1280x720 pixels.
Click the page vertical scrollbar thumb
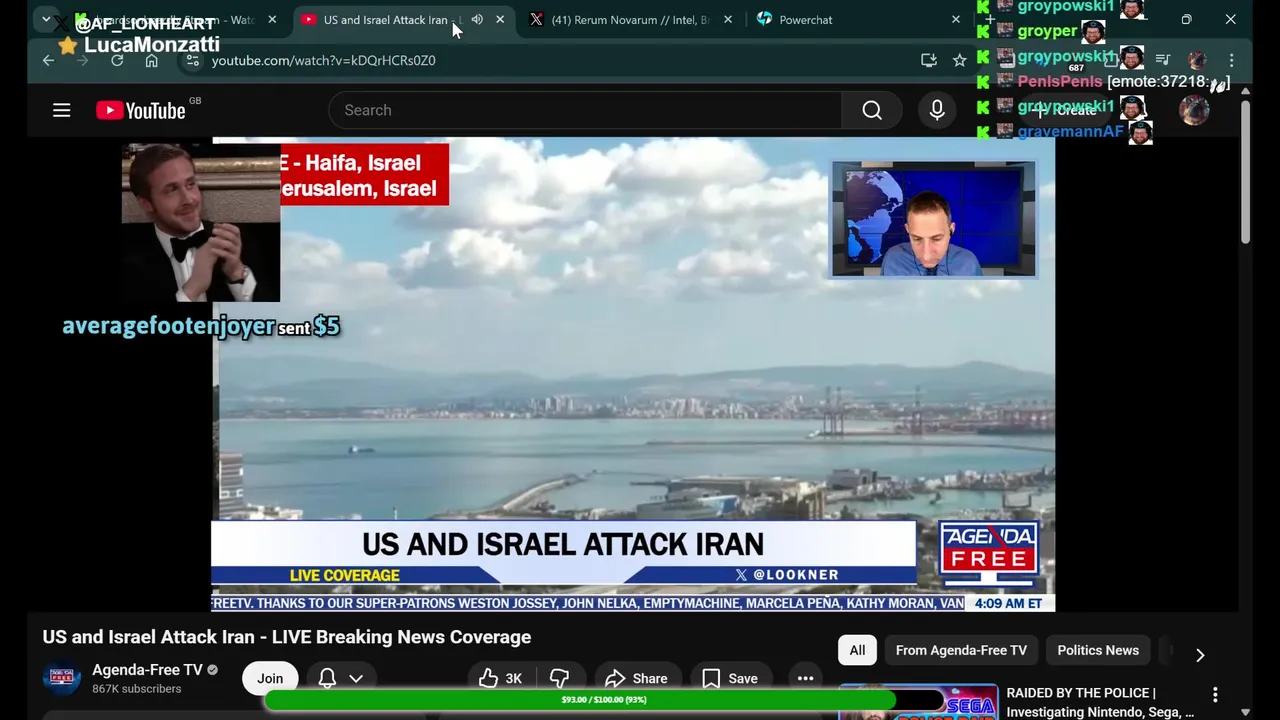click(x=1245, y=170)
